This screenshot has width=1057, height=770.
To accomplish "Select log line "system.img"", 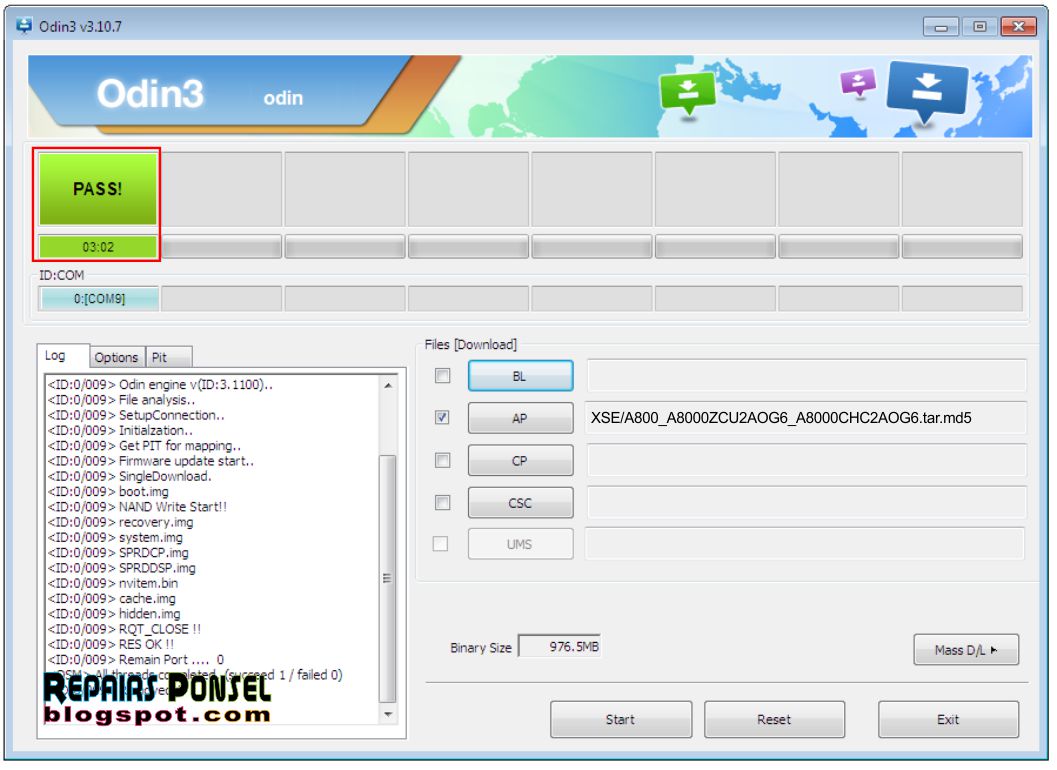I will [115, 537].
